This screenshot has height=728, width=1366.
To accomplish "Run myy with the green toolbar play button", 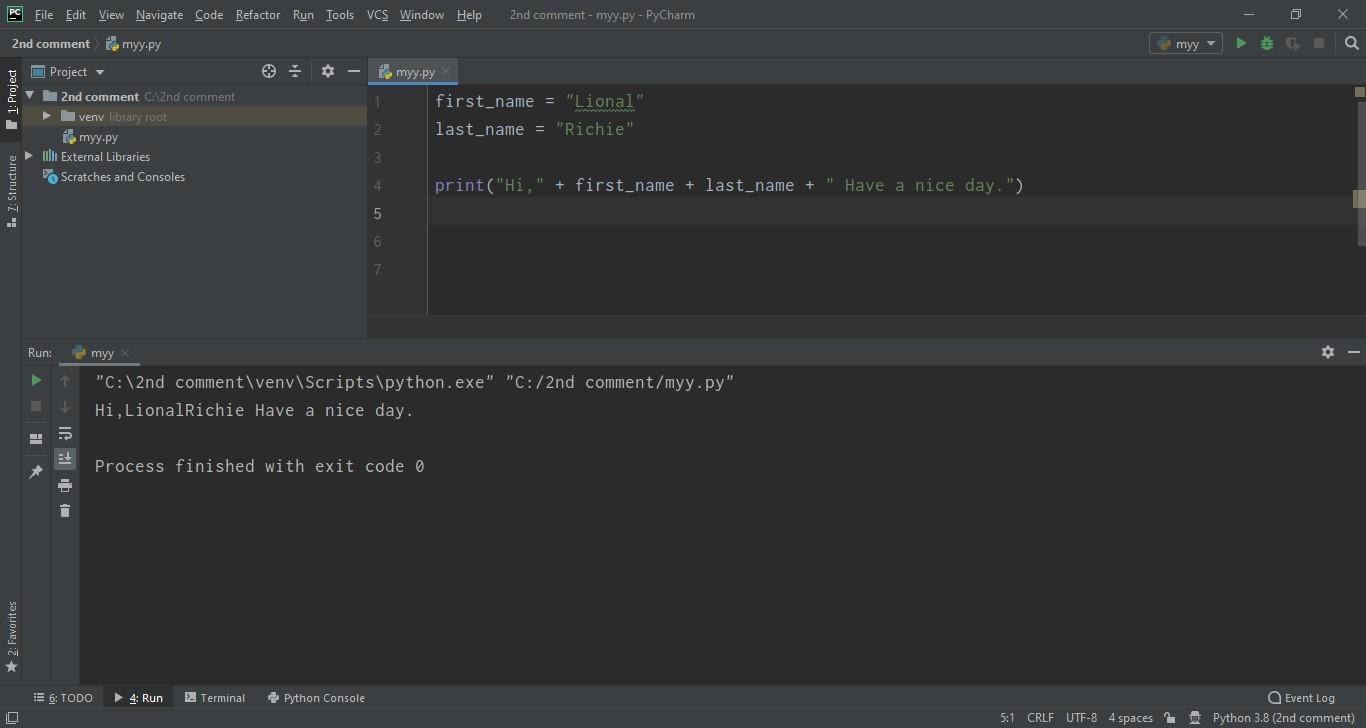I will (x=1241, y=43).
